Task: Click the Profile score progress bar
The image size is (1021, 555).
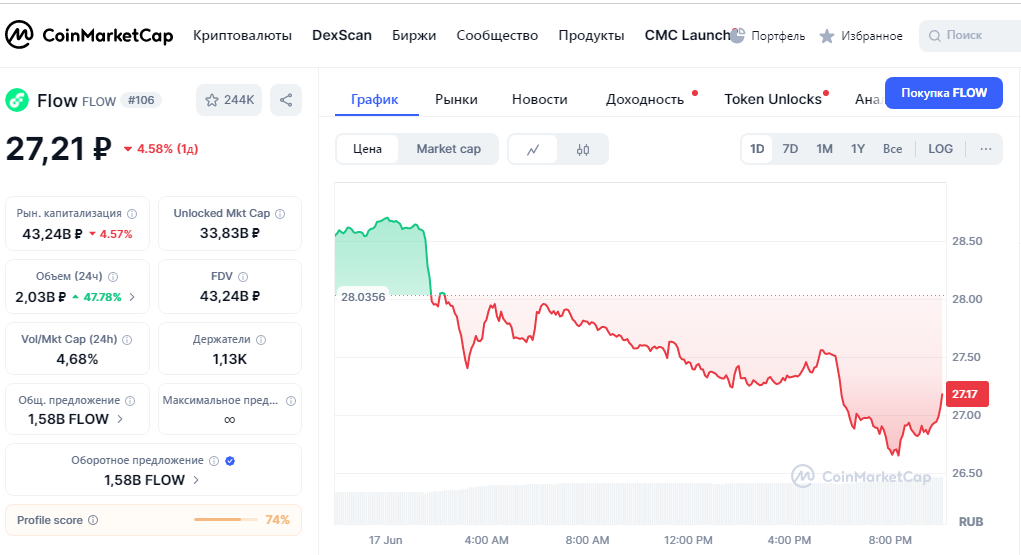Action: [225, 520]
